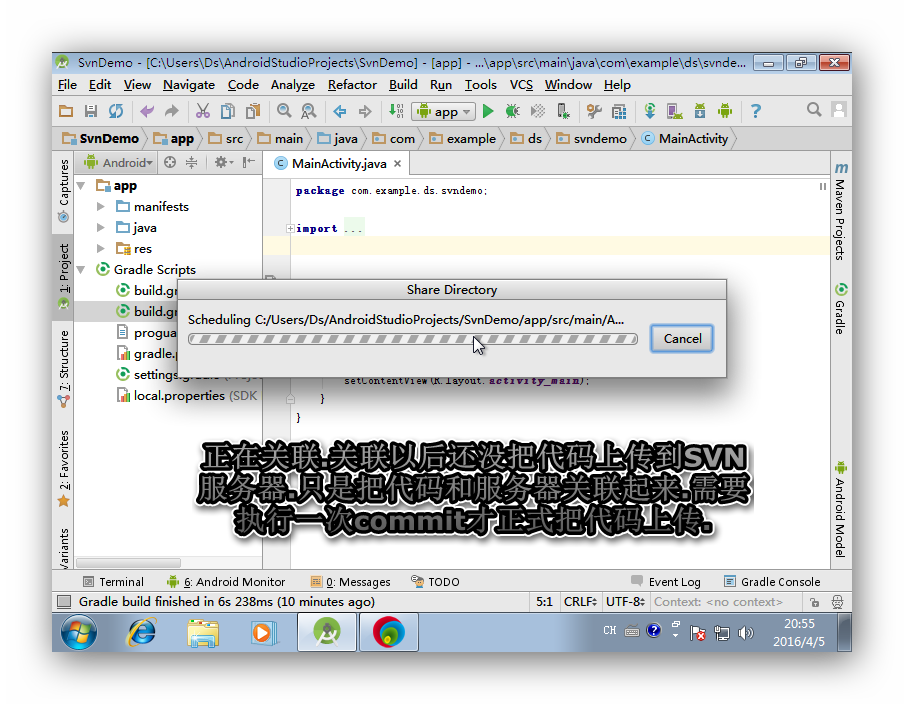This screenshot has width=904, height=704.
Task: Click the Cut scissors icon
Action: [202, 111]
